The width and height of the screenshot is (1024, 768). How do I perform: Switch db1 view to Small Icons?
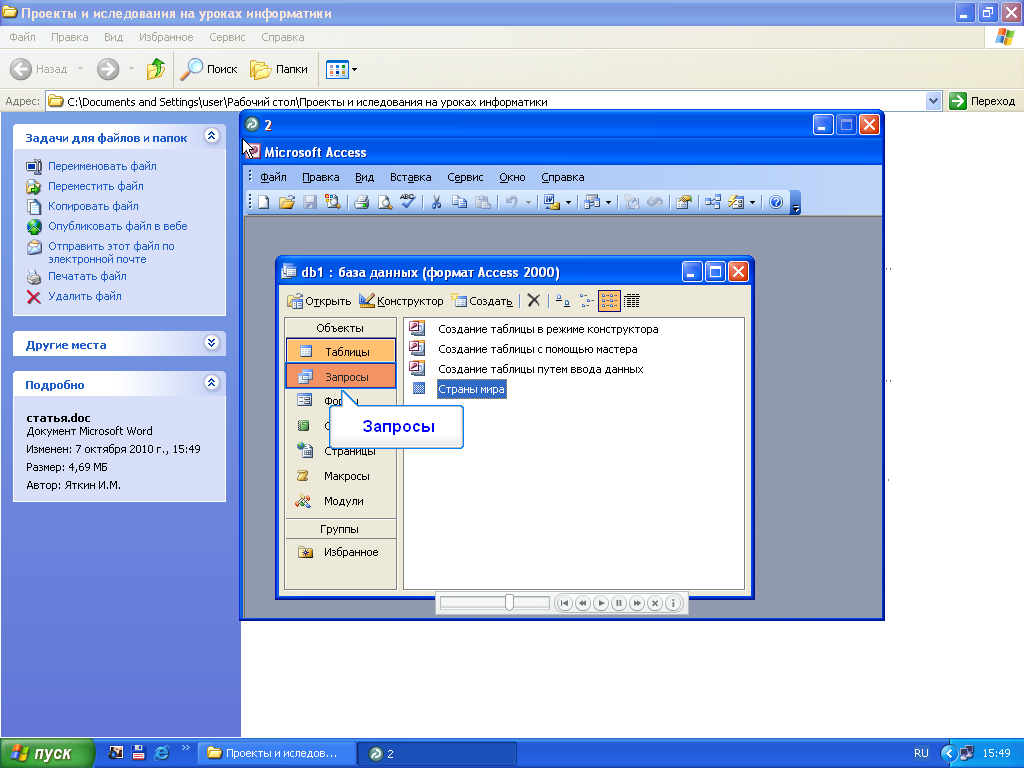pos(586,301)
